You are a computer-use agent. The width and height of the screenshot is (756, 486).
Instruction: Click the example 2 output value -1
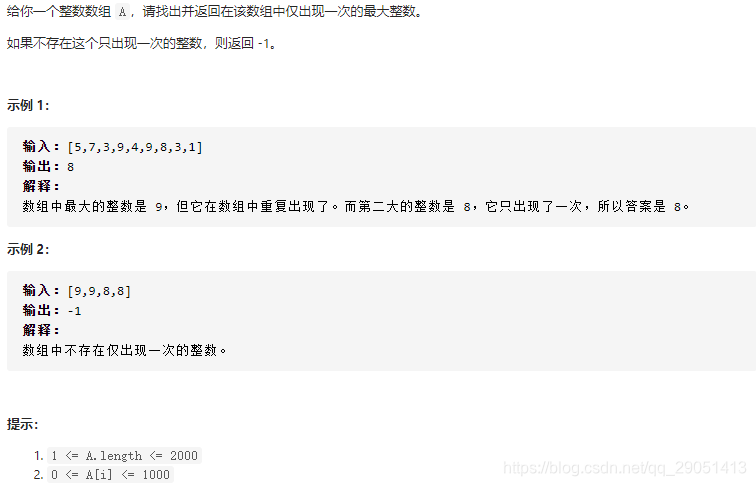pos(74,311)
